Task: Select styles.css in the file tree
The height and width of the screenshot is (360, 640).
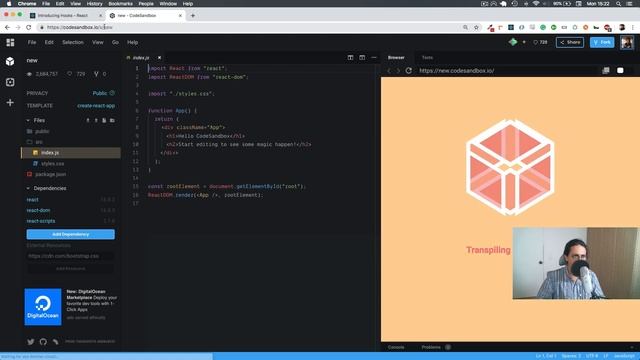Action: [x=52, y=163]
